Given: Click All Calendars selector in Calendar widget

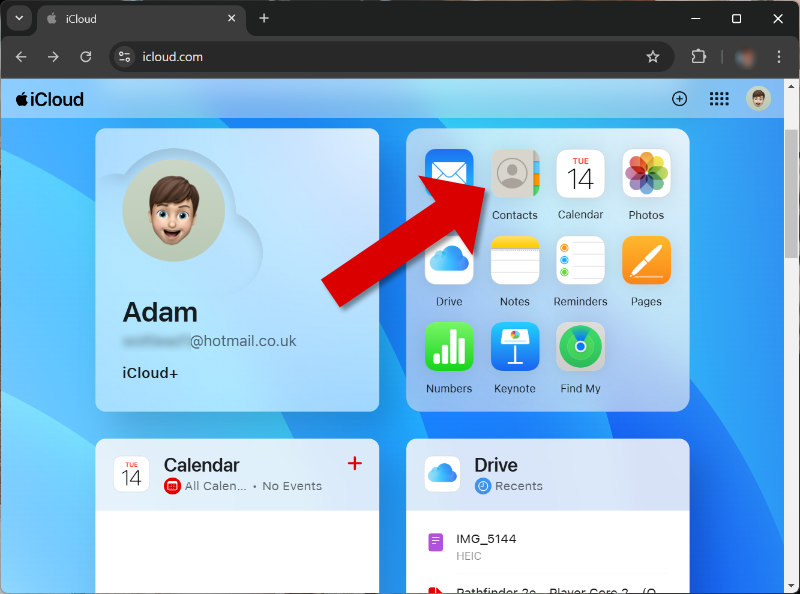Looking at the screenshot, I should point(206,486).
